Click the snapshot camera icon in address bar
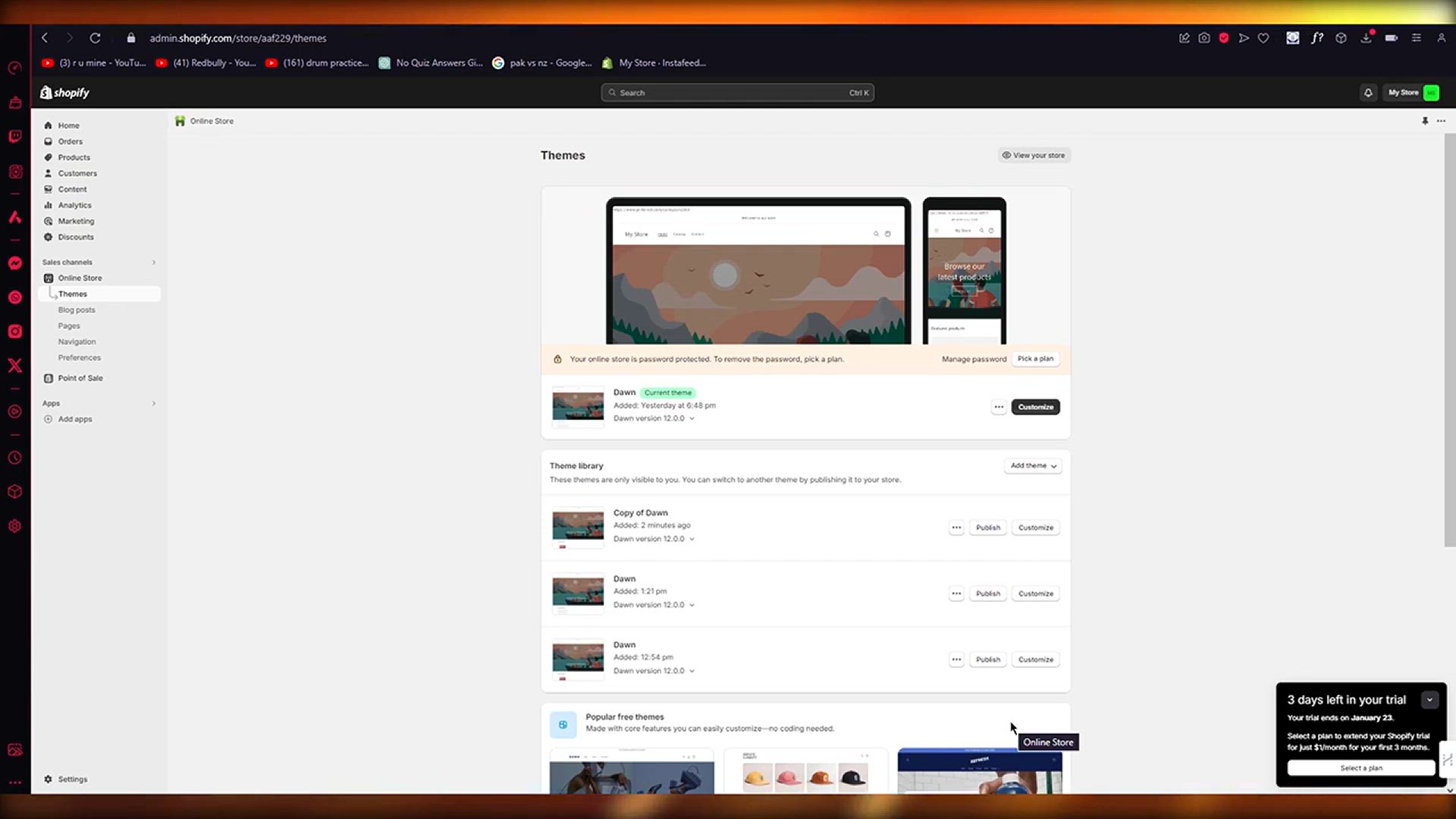 pos(1204,38)
